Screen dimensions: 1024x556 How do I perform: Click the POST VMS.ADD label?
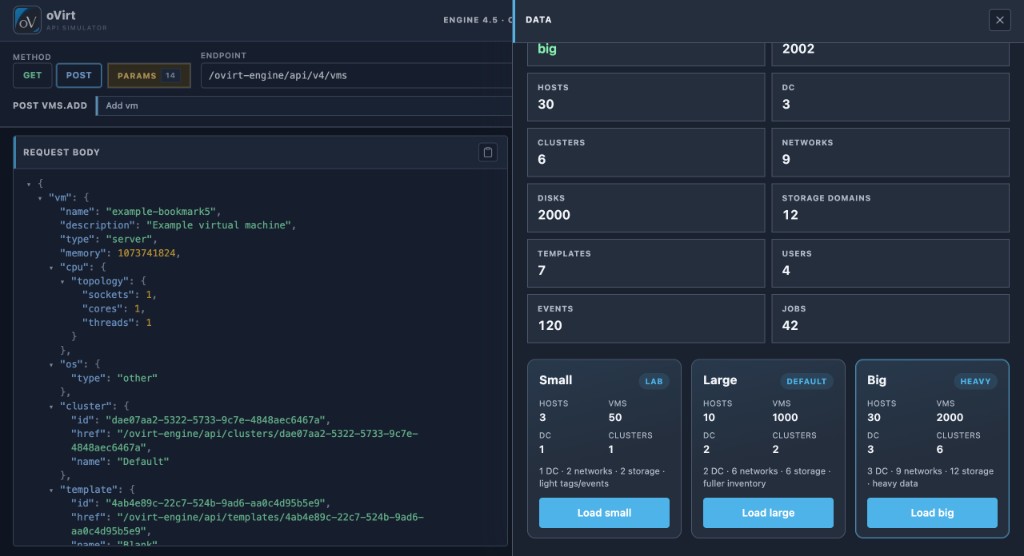tap(50, 106)
